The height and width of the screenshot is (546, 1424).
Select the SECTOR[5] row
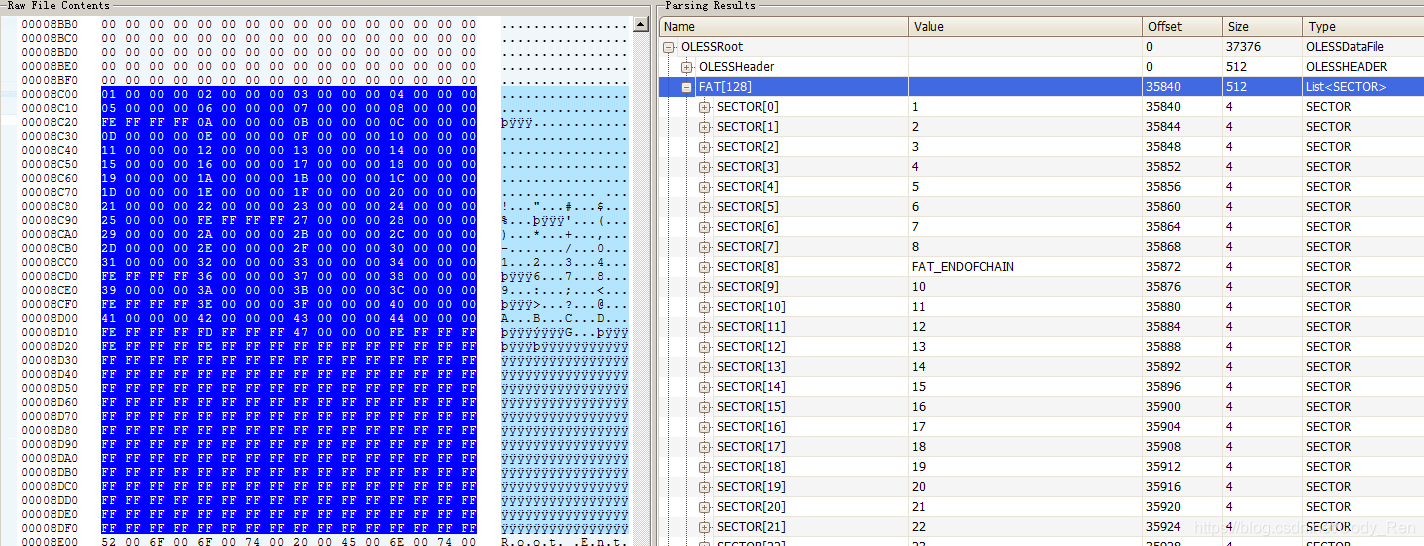click(x=1042, y=207)
